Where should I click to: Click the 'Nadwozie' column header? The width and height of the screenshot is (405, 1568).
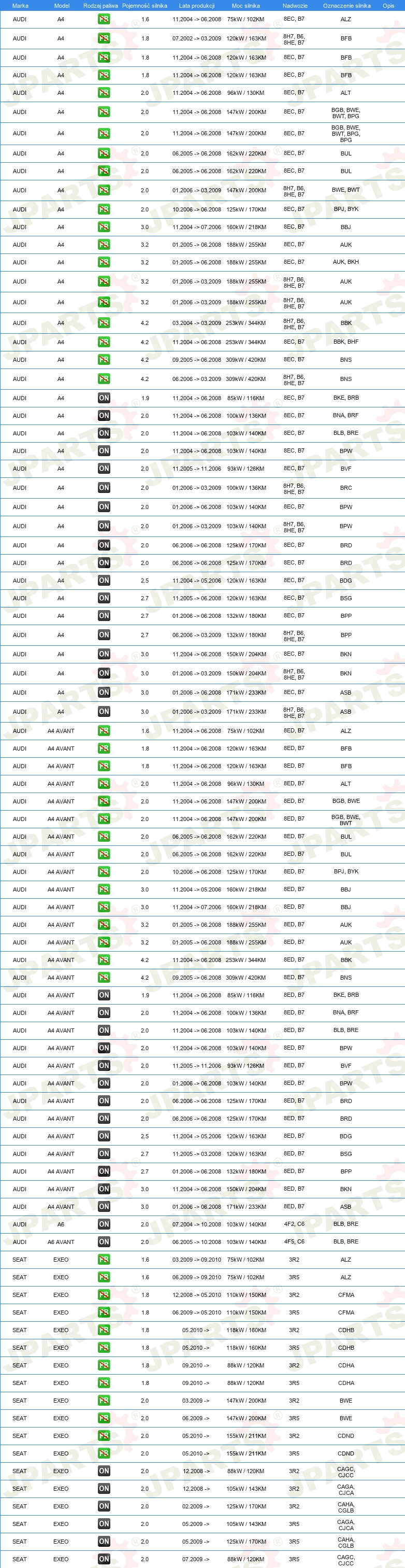[295, 6]
